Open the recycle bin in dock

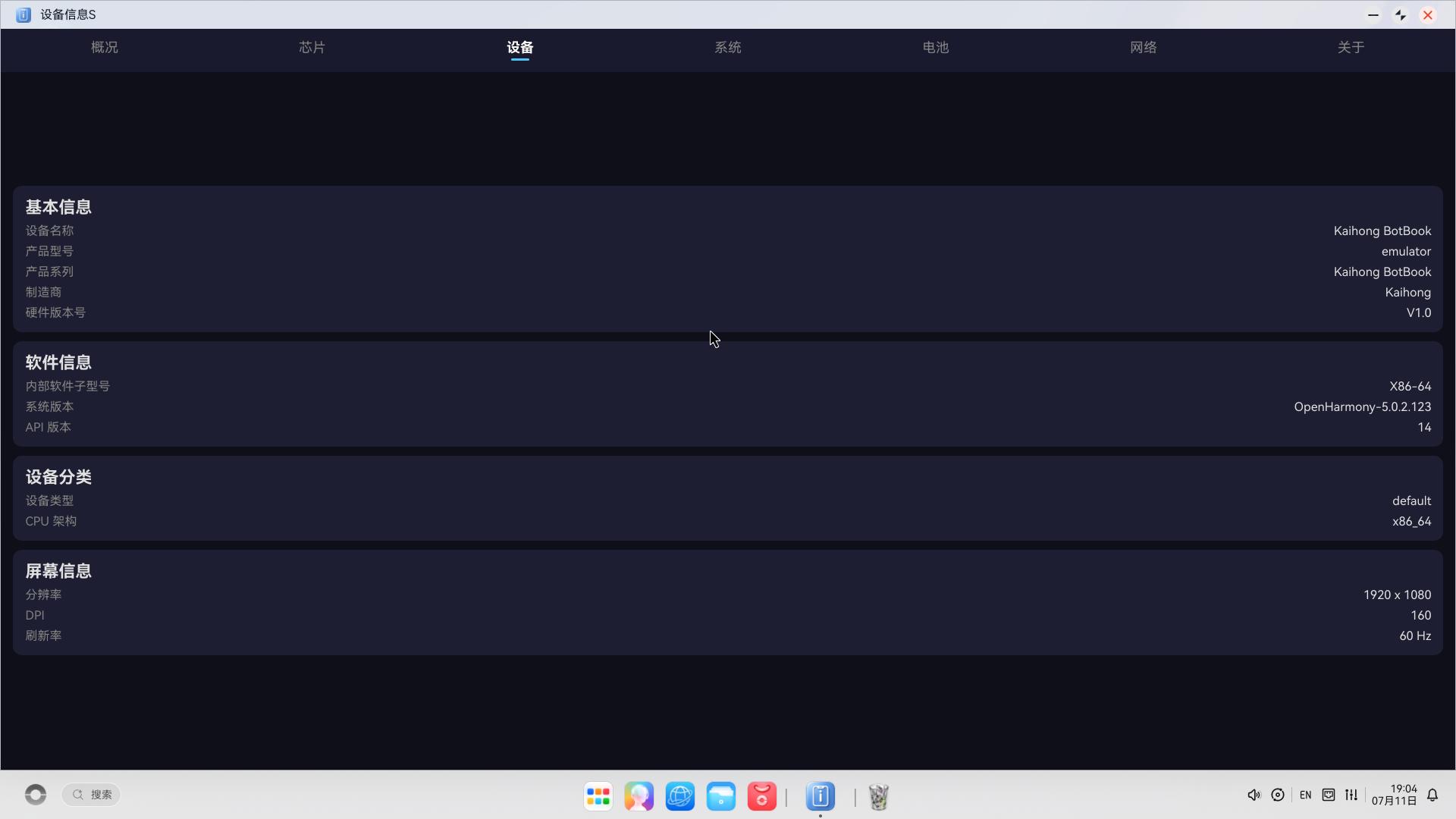tap(879, 796)
